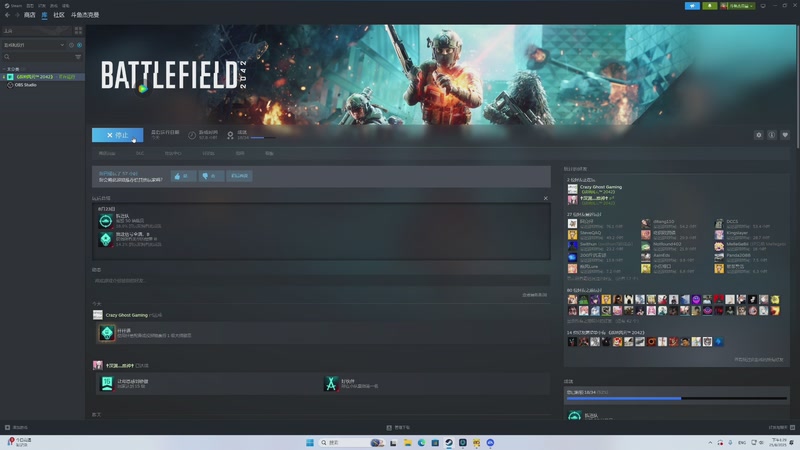This screenshot has height=450, width=800.
Task: Open the 社区 community tab
Action: (59, 15)
